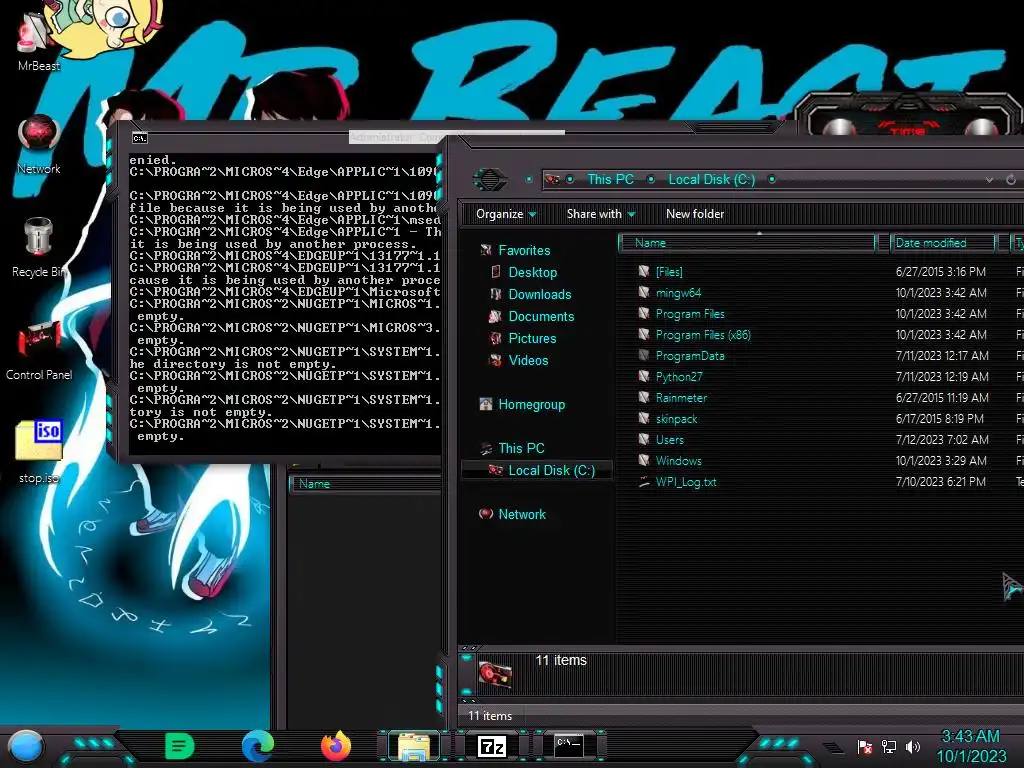
Task: Click the New folder button
Action: [x=695, y=214]
